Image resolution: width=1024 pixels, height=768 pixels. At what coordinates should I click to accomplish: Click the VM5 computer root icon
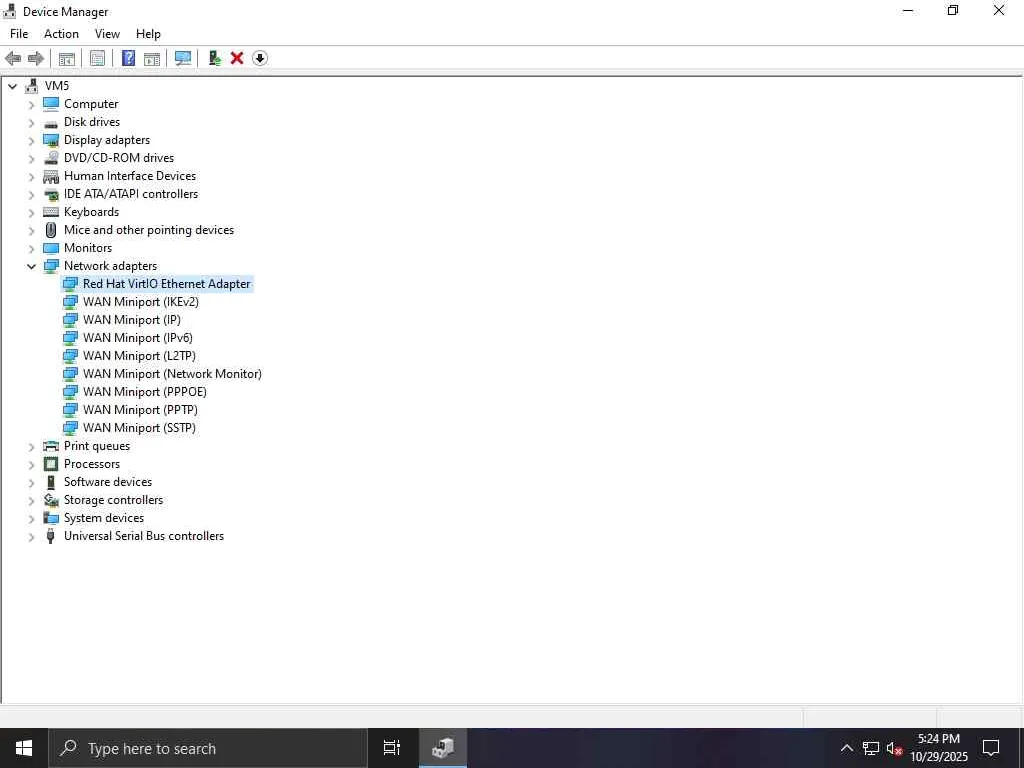pos(31,86)
